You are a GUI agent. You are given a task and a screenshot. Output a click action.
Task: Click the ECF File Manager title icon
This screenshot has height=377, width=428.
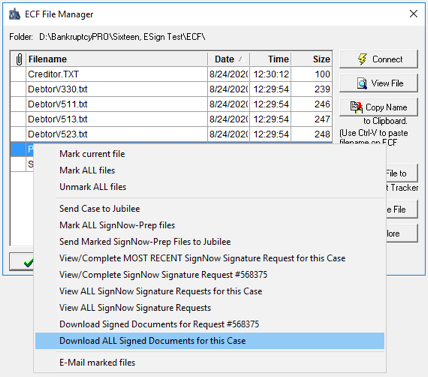(14, 14)
